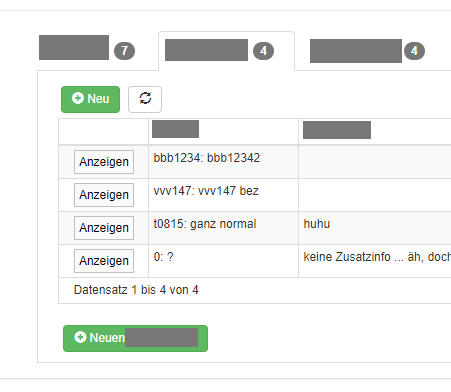The height and width of the screenshot is (392, 451).
Task: Select the 'vvv147: vvv147 bez' cell
Action: point(223,195)
